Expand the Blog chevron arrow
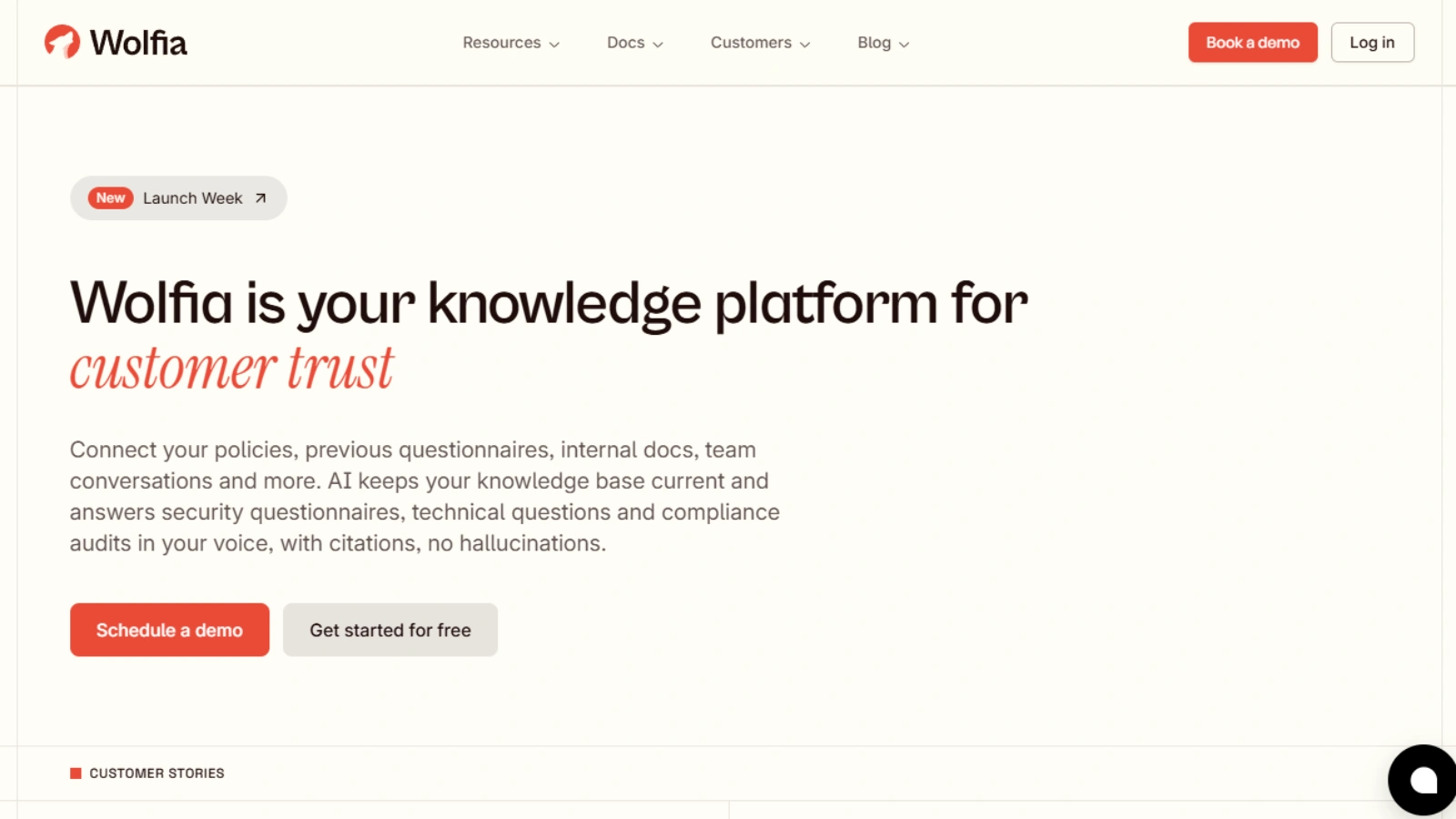Screen dimensions: 1456x819 point(904,44)
